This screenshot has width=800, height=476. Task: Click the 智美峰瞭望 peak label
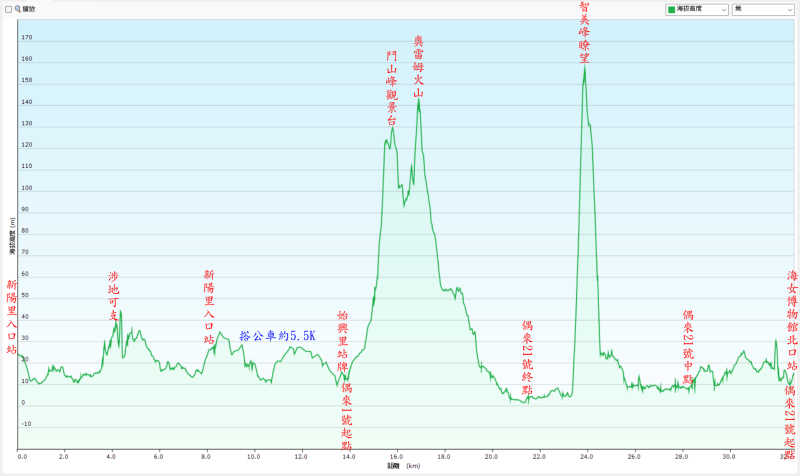tap(584, 32)
